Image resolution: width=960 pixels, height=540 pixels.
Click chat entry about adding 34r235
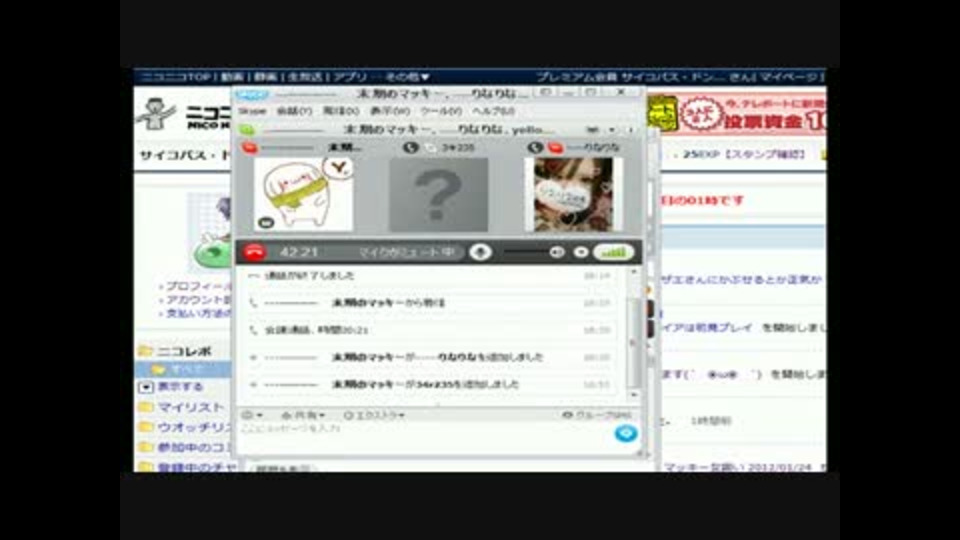[425, 384]
